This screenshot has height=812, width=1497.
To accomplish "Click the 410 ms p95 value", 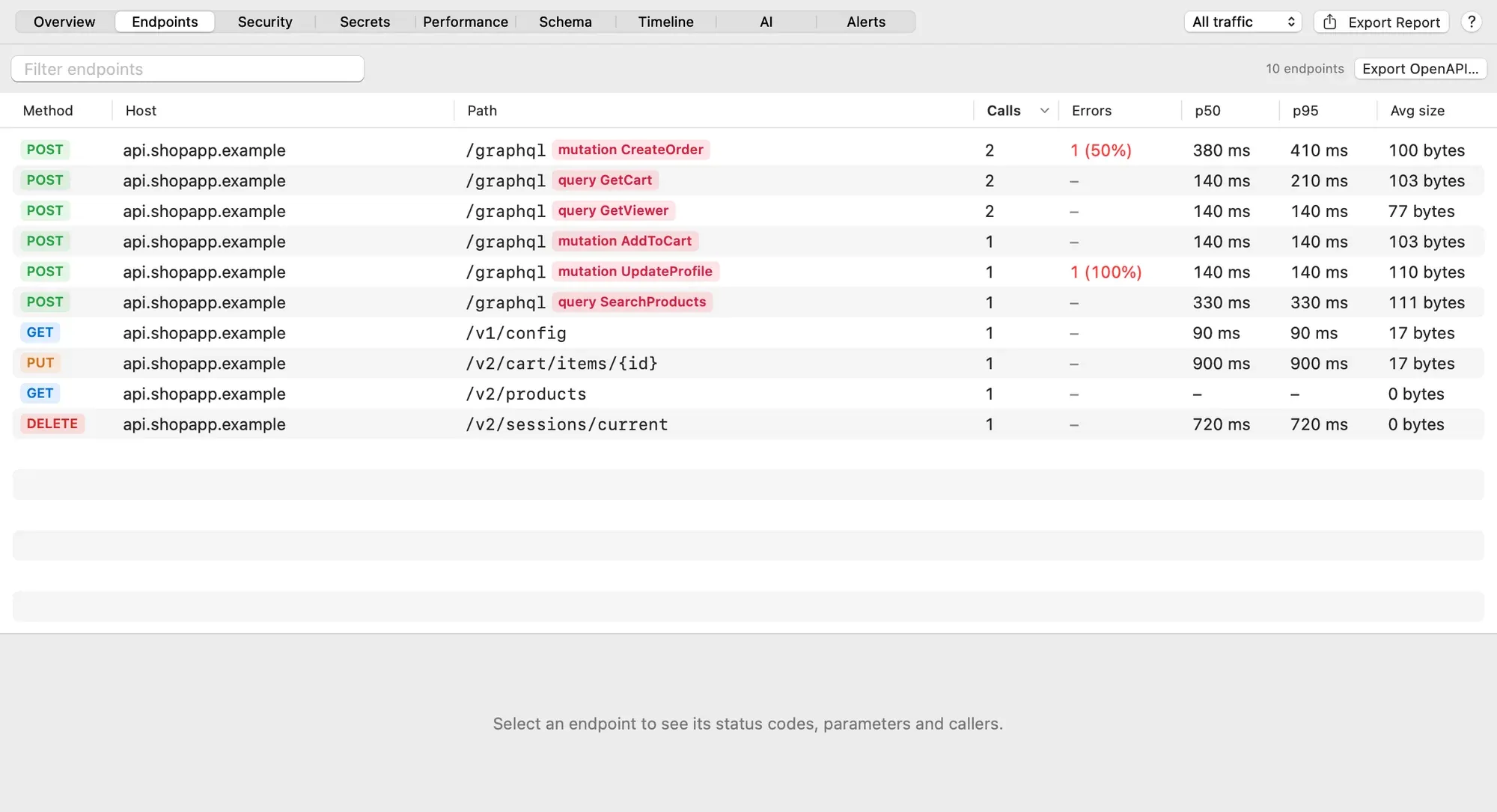I will pyautogui.click(x=1319, y=150).
